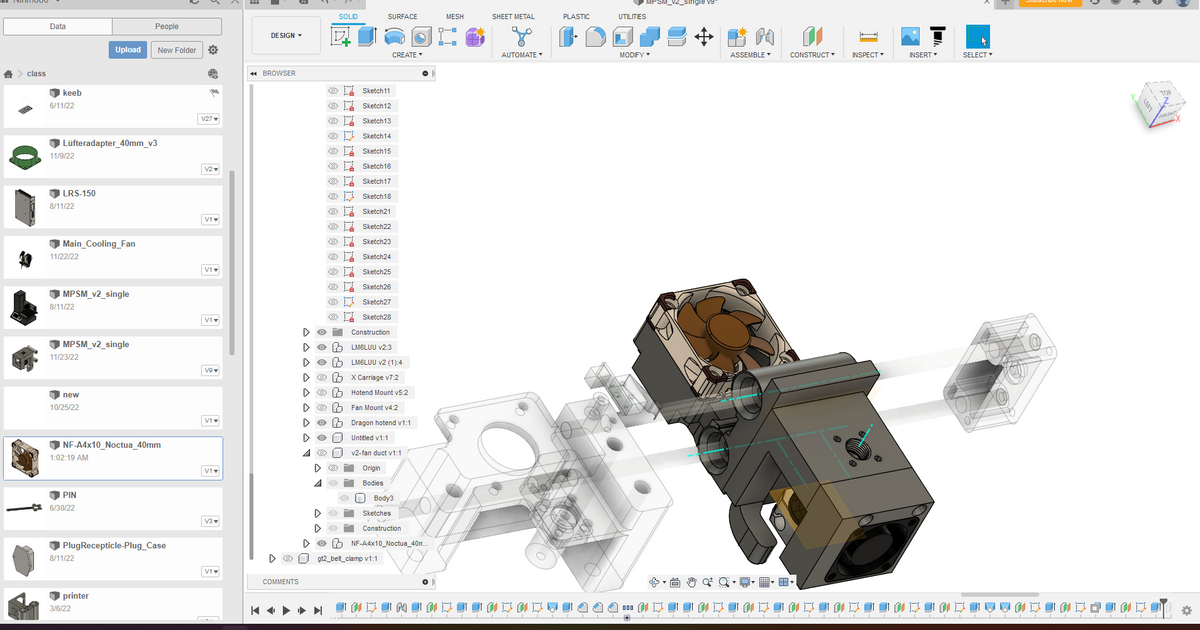1200x630 pixels.
Task: Open the Create Form tool
Action: point(474,36)
